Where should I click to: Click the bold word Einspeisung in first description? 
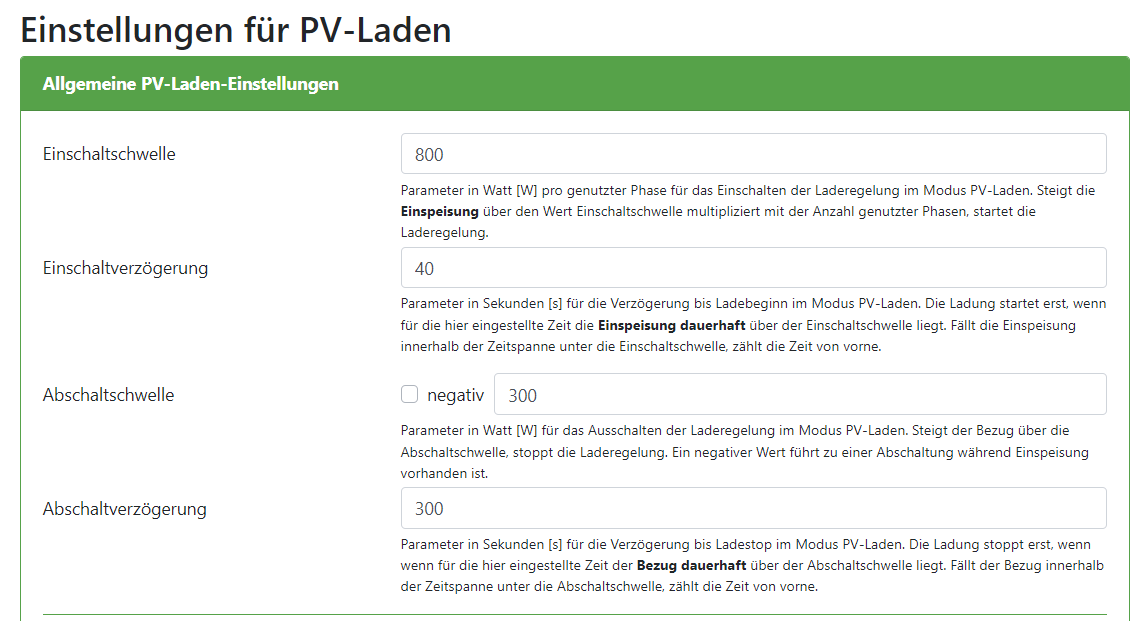point(440,211)
